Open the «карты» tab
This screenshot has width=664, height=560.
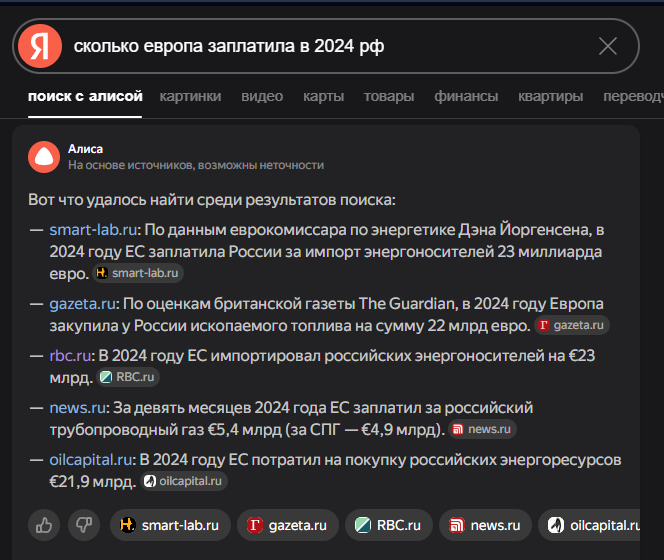point(324,97)
